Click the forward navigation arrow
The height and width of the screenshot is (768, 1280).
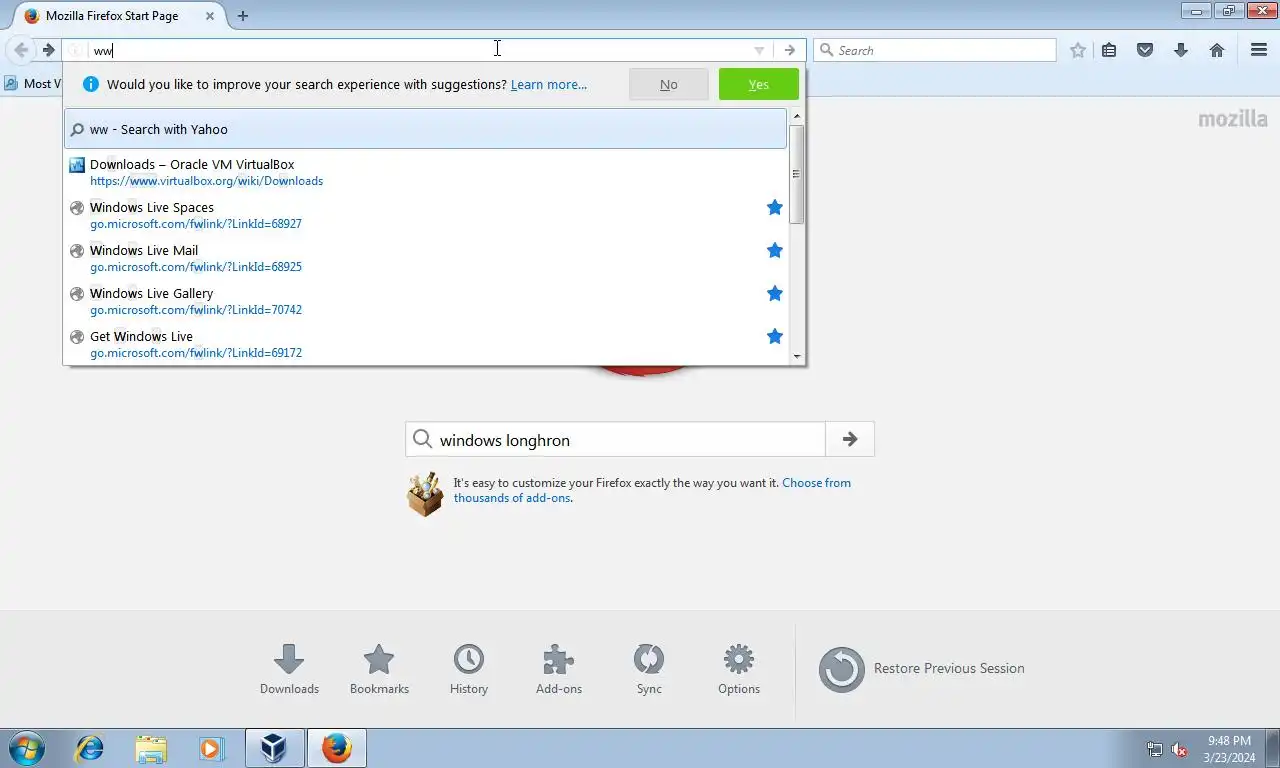[48, 50]
